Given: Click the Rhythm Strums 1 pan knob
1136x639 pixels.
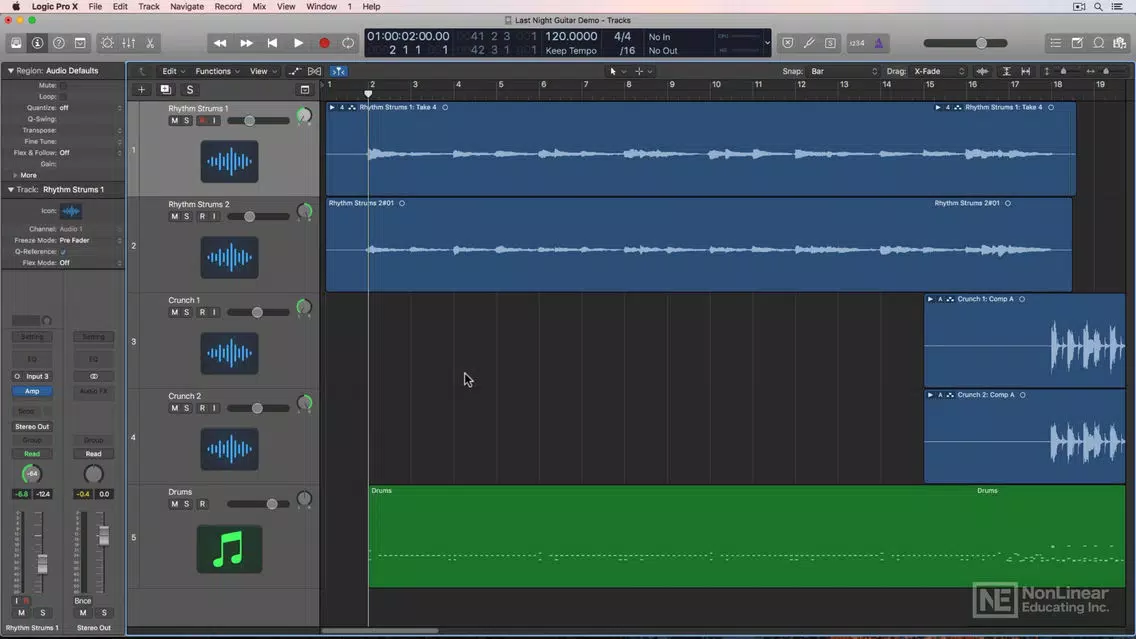Looking at the screenshot, I should tap(304, 115).
